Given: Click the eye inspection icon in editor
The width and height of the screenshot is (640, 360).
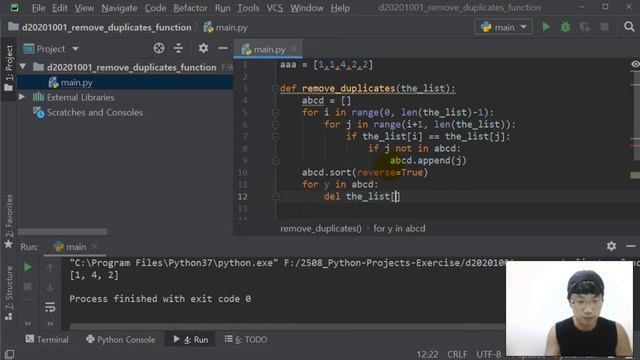Looking at the screenshot, I should pyautogui.click(x=635, y=64).
